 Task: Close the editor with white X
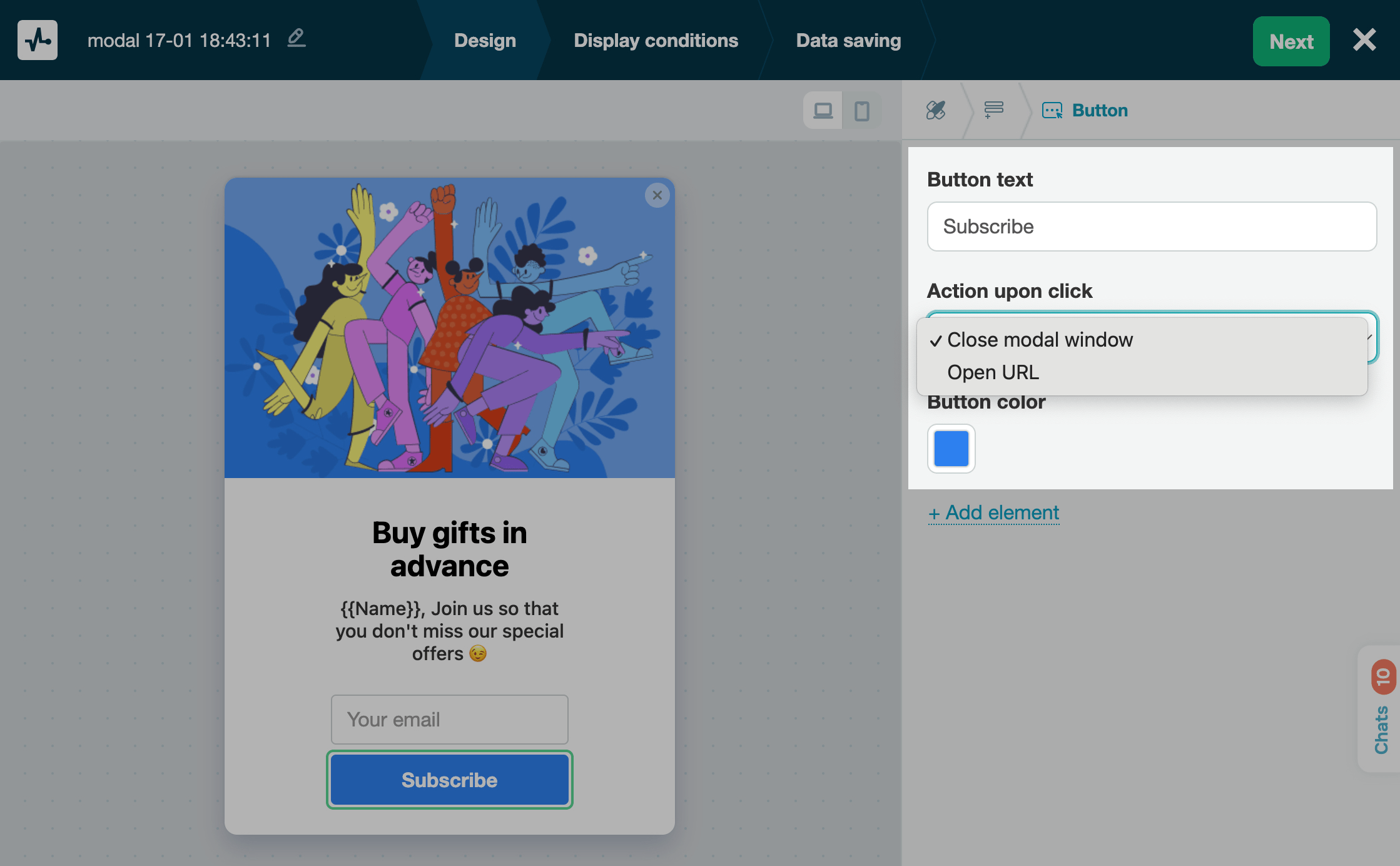(1364, 40)
